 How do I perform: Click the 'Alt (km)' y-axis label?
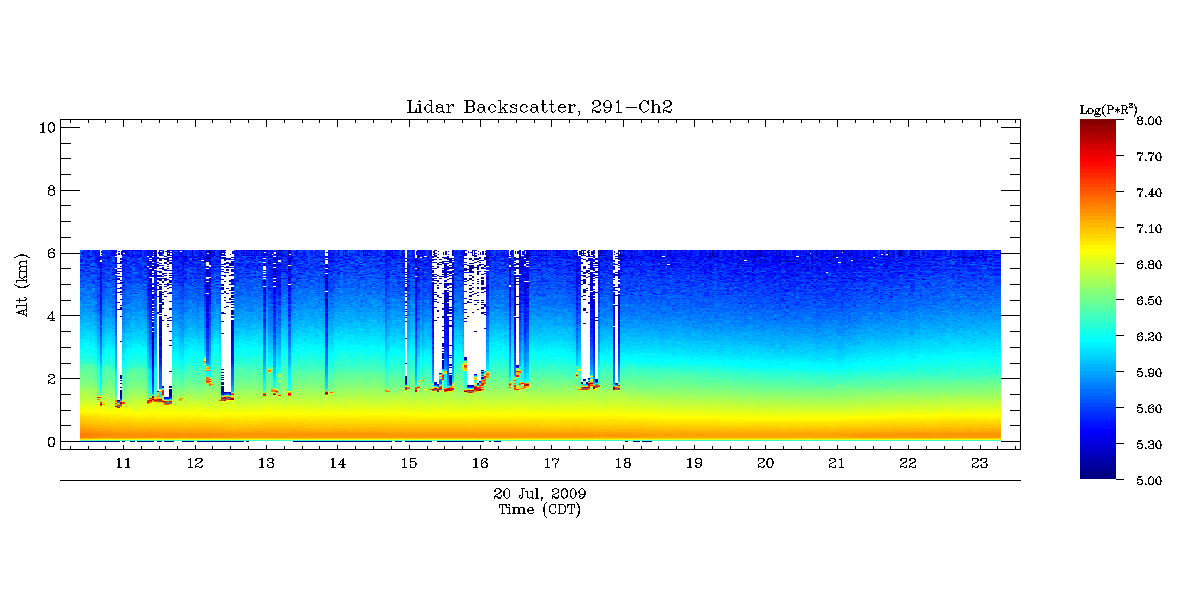tap(21, 286)
